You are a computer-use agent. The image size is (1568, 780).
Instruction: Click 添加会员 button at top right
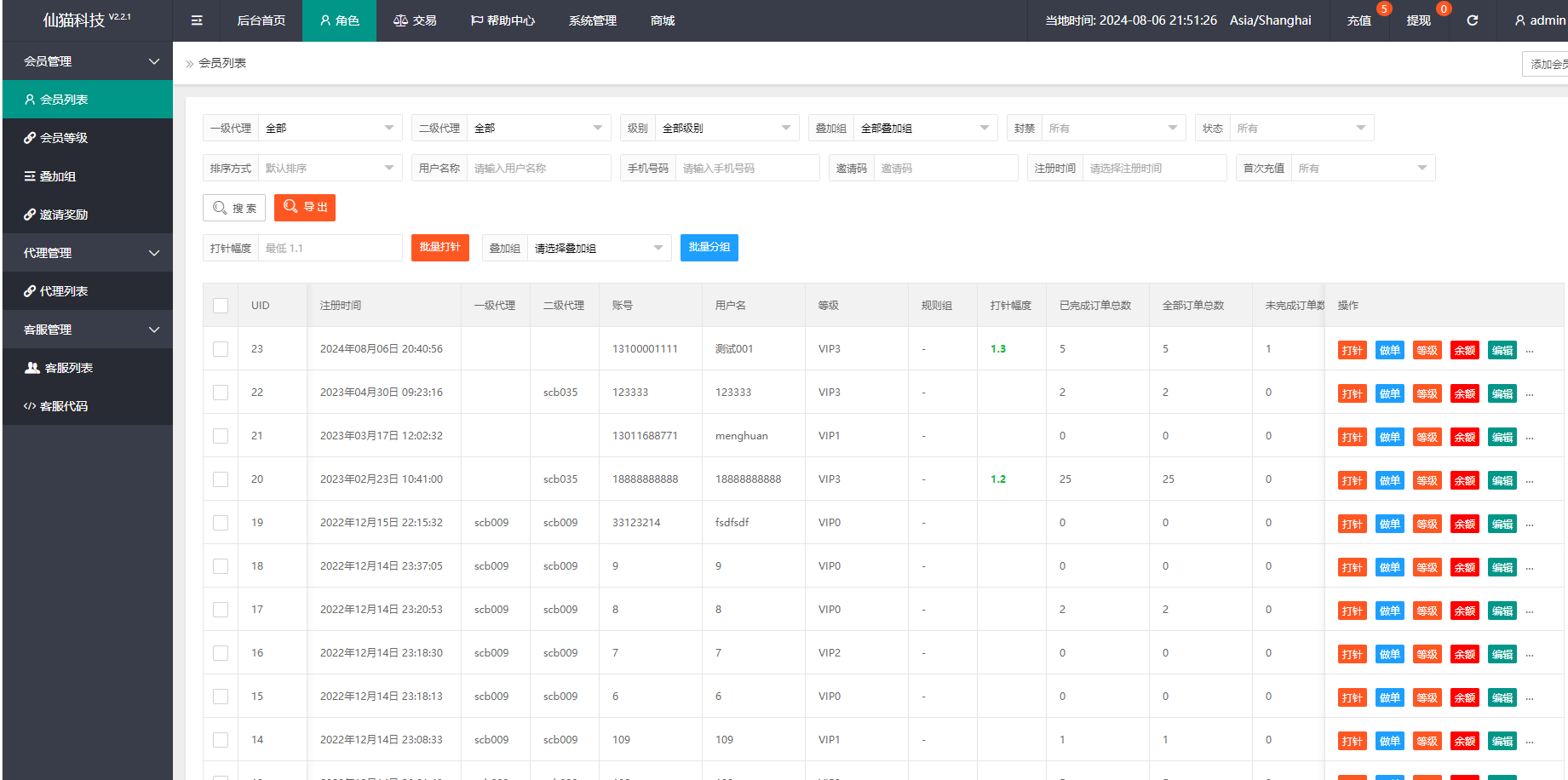[x=1545, y=64]
